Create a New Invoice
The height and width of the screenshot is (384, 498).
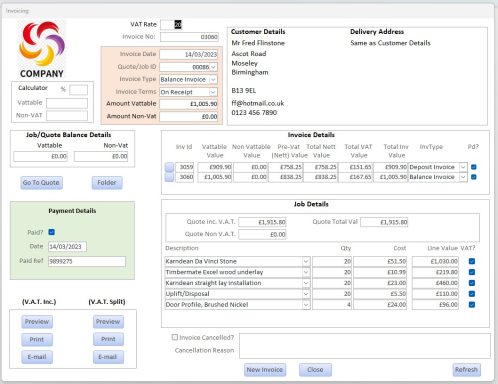pyautogui.click(x=265, y=370)
